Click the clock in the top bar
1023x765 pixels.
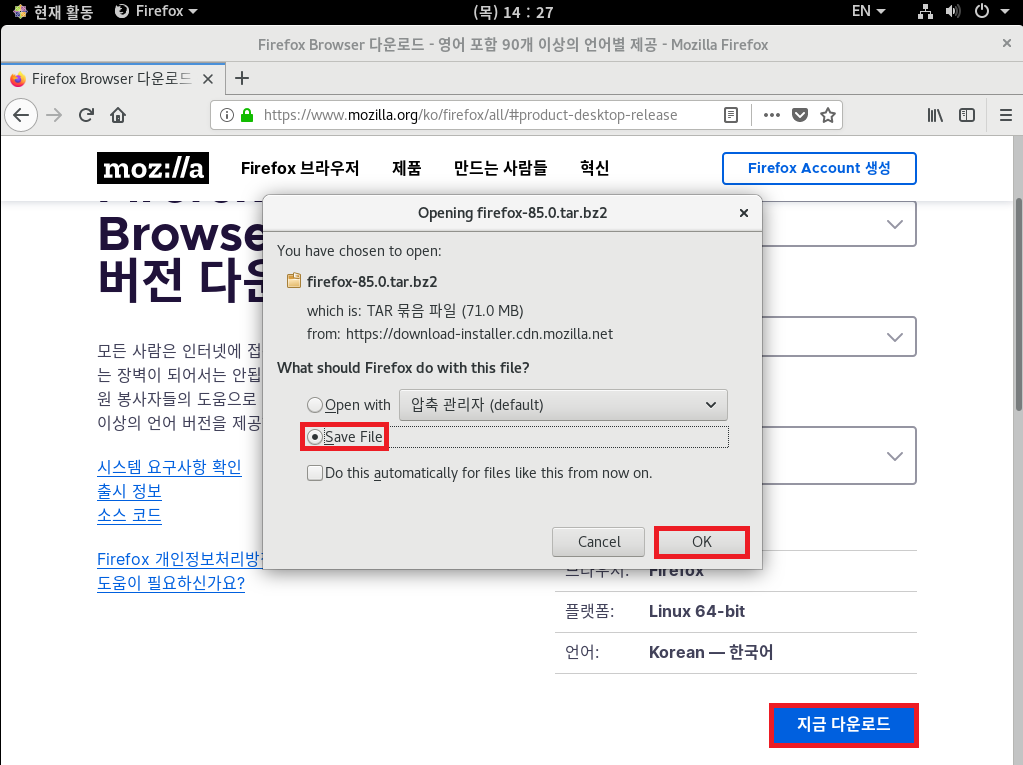coord(513,12)
